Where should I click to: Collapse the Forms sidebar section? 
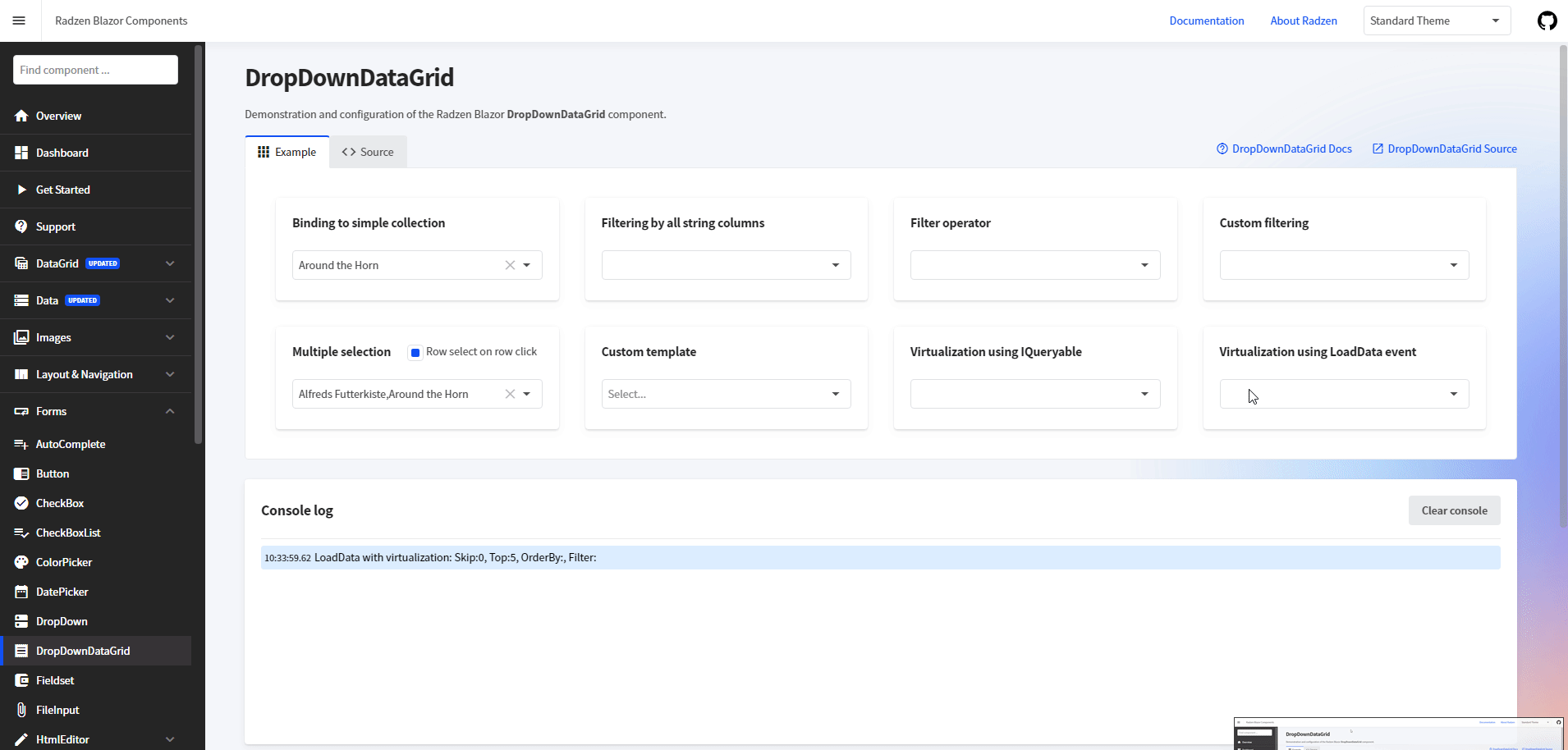click(x=170, y=411)
